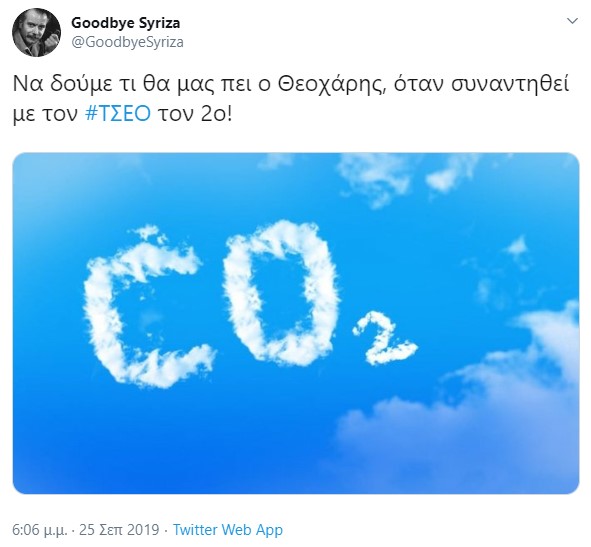Image resolution: width=591 pixels, height=547 pixels.
Task: Expand the tweet options chevron menu
Action: point(573,21)
